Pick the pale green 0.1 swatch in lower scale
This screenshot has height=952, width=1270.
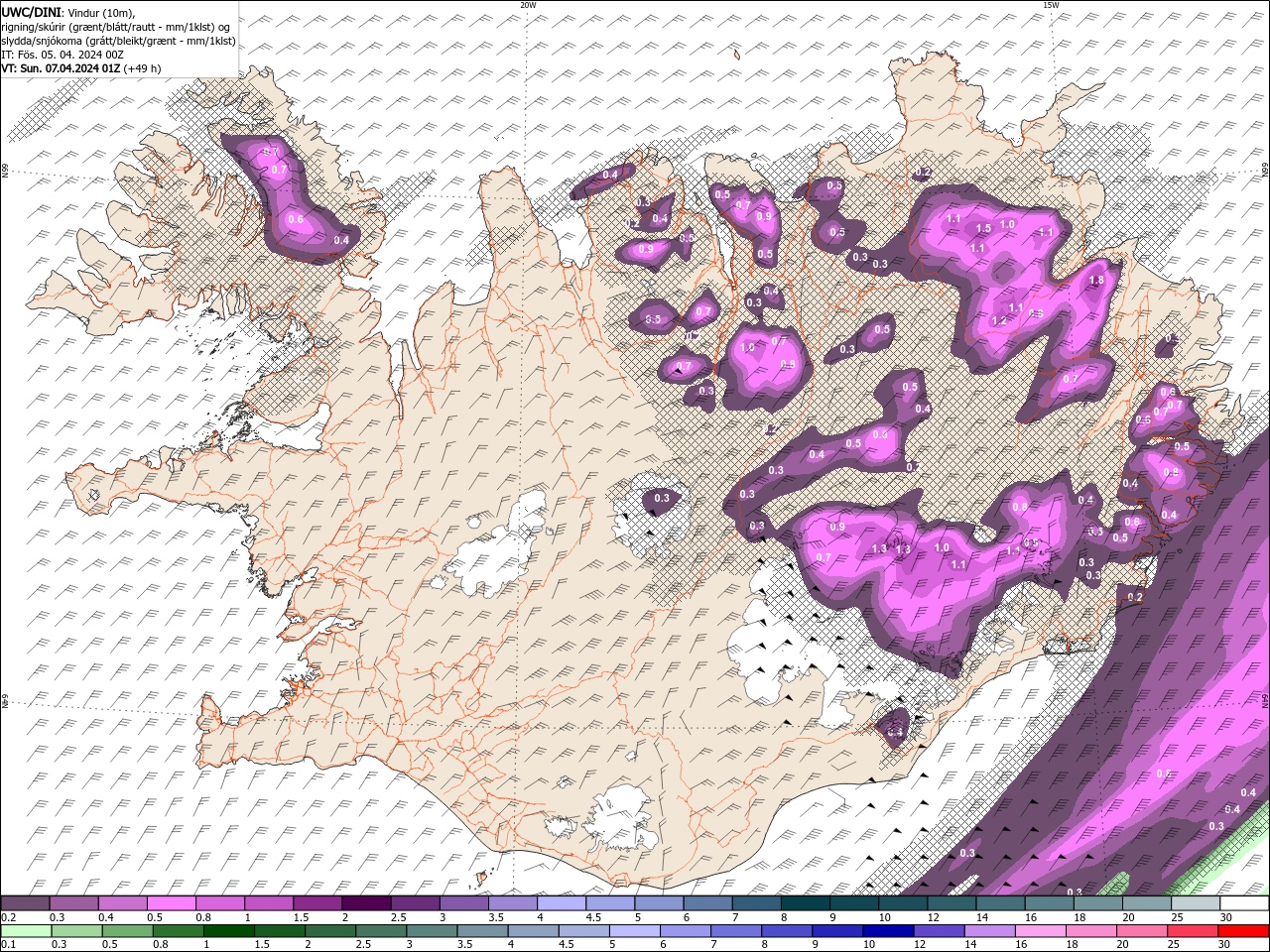pyautogui.click(x=25, y=930)
